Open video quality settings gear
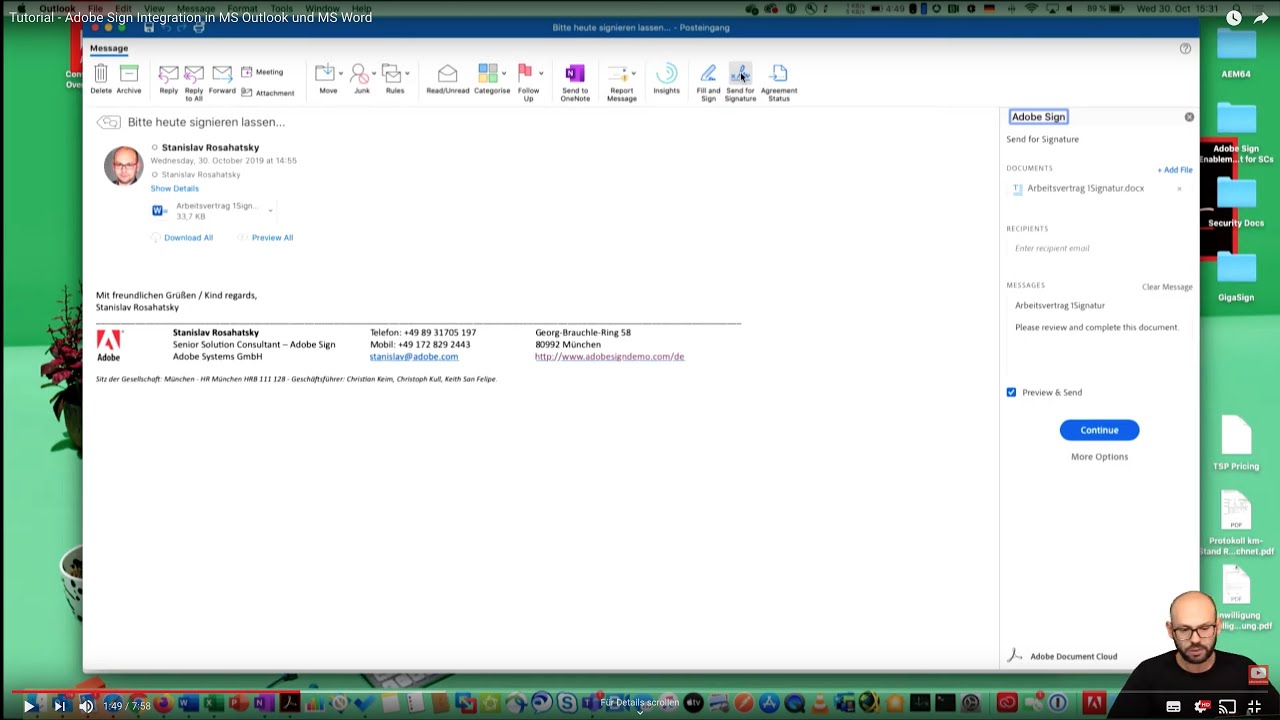 (x=1201, y=706)
